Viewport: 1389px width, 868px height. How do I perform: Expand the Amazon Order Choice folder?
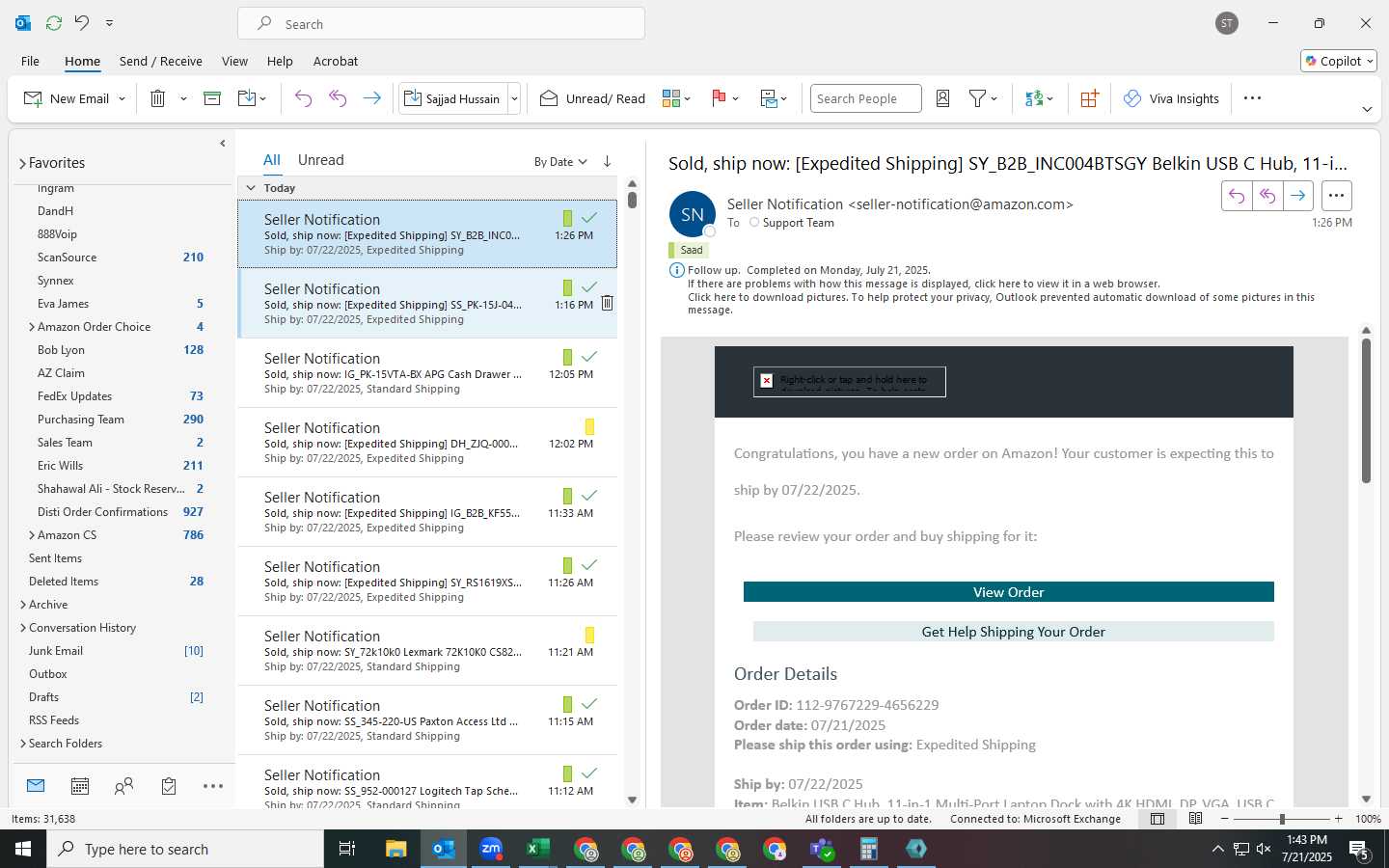(32, 327)
